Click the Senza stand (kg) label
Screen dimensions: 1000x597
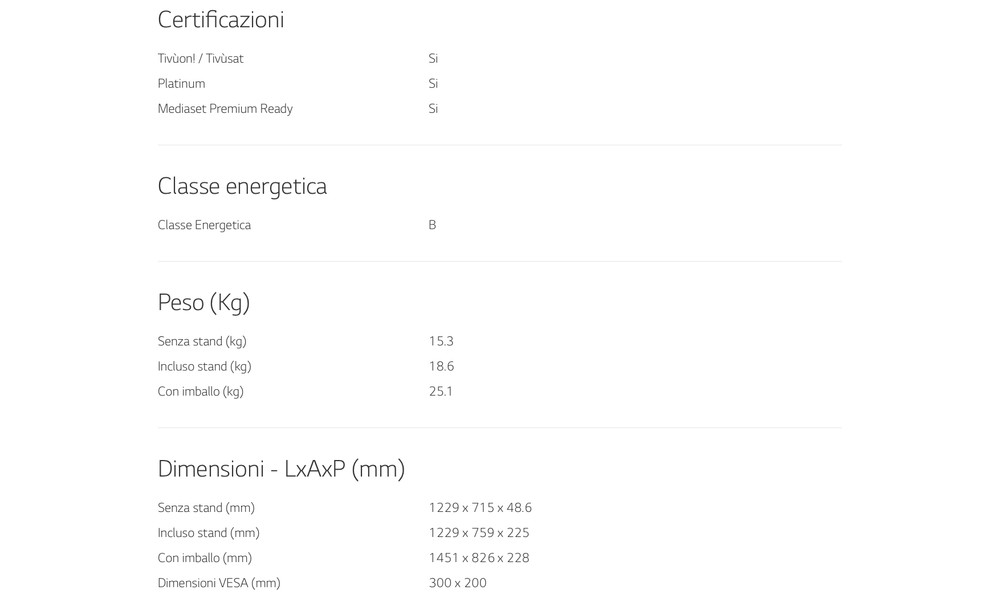202,342
